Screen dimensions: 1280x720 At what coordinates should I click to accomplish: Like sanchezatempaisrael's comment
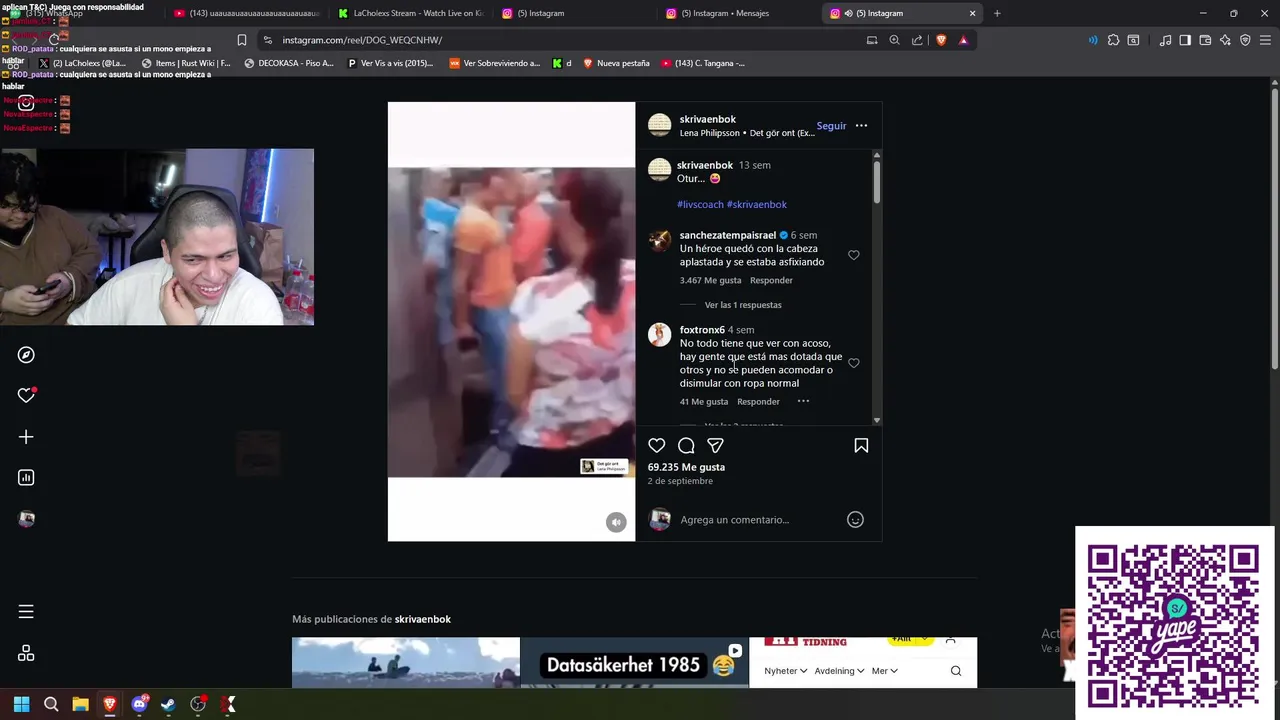point(854,255)
